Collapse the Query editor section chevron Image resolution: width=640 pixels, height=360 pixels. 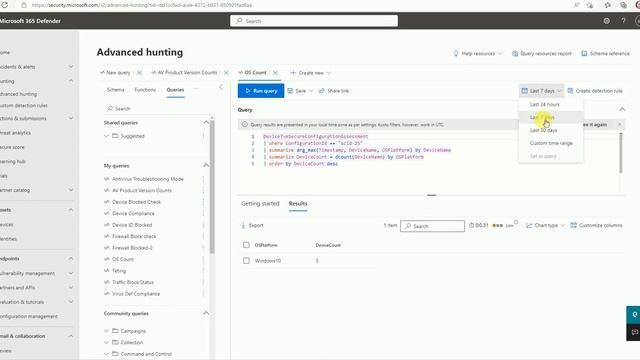pyautogui.click(x=622, y=109)
